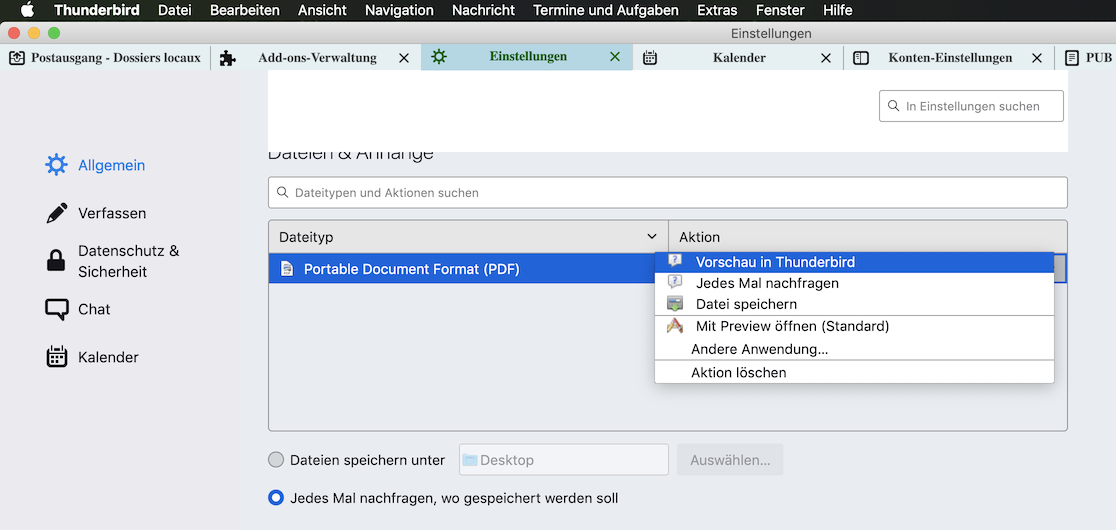Choose Aktion löschen option
1116x530 pixels.
click(854, 372)
